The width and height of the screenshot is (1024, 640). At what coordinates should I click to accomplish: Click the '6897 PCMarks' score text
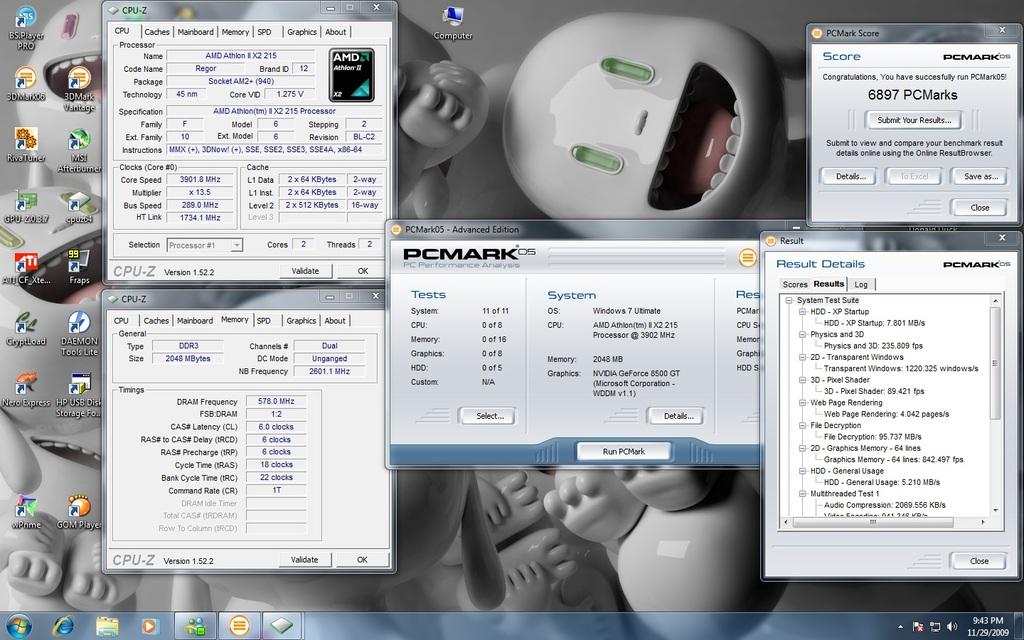[912, 95]
